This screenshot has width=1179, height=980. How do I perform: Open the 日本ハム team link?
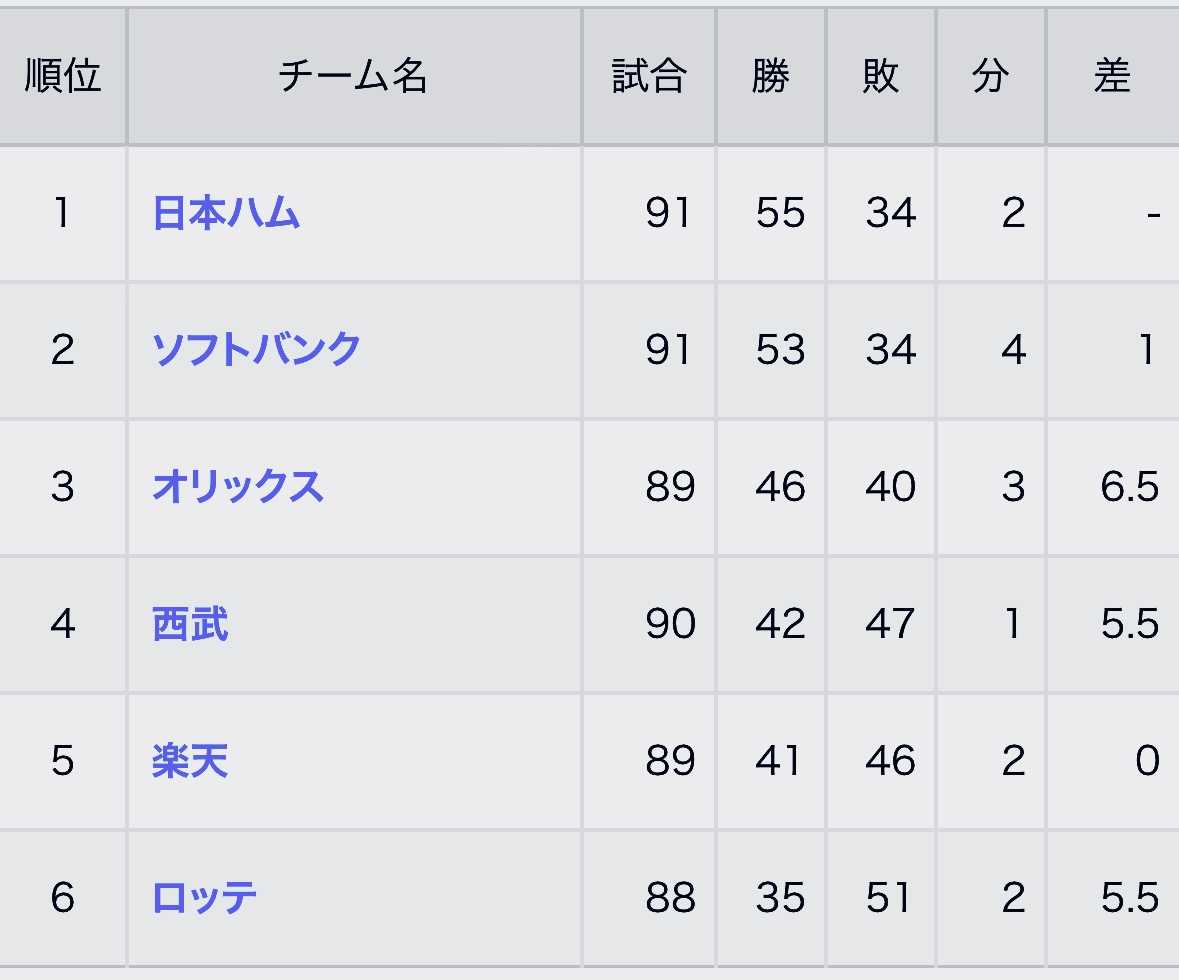point(226,213)
